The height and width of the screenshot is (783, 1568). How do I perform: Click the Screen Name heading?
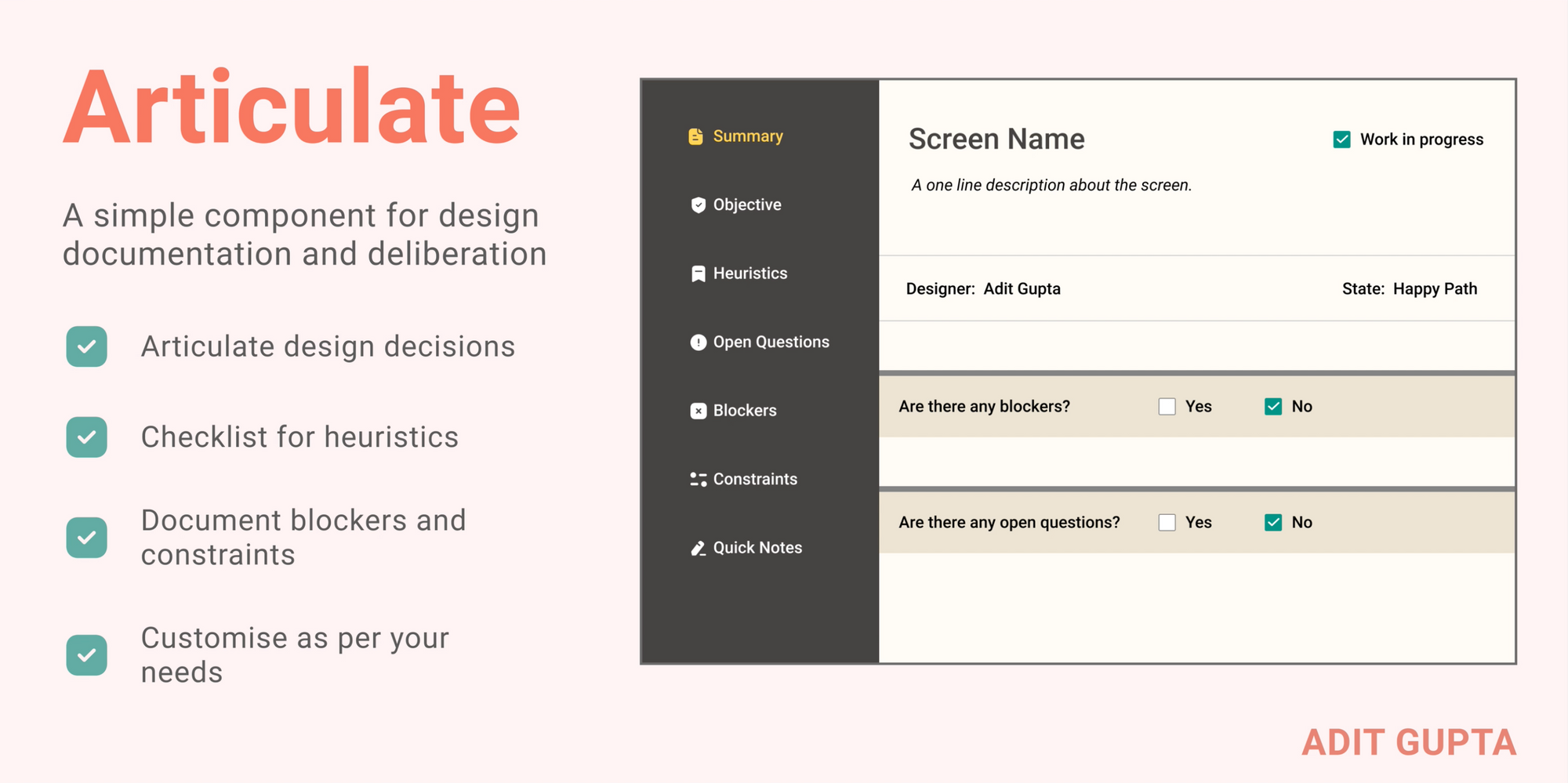(996, 140)
